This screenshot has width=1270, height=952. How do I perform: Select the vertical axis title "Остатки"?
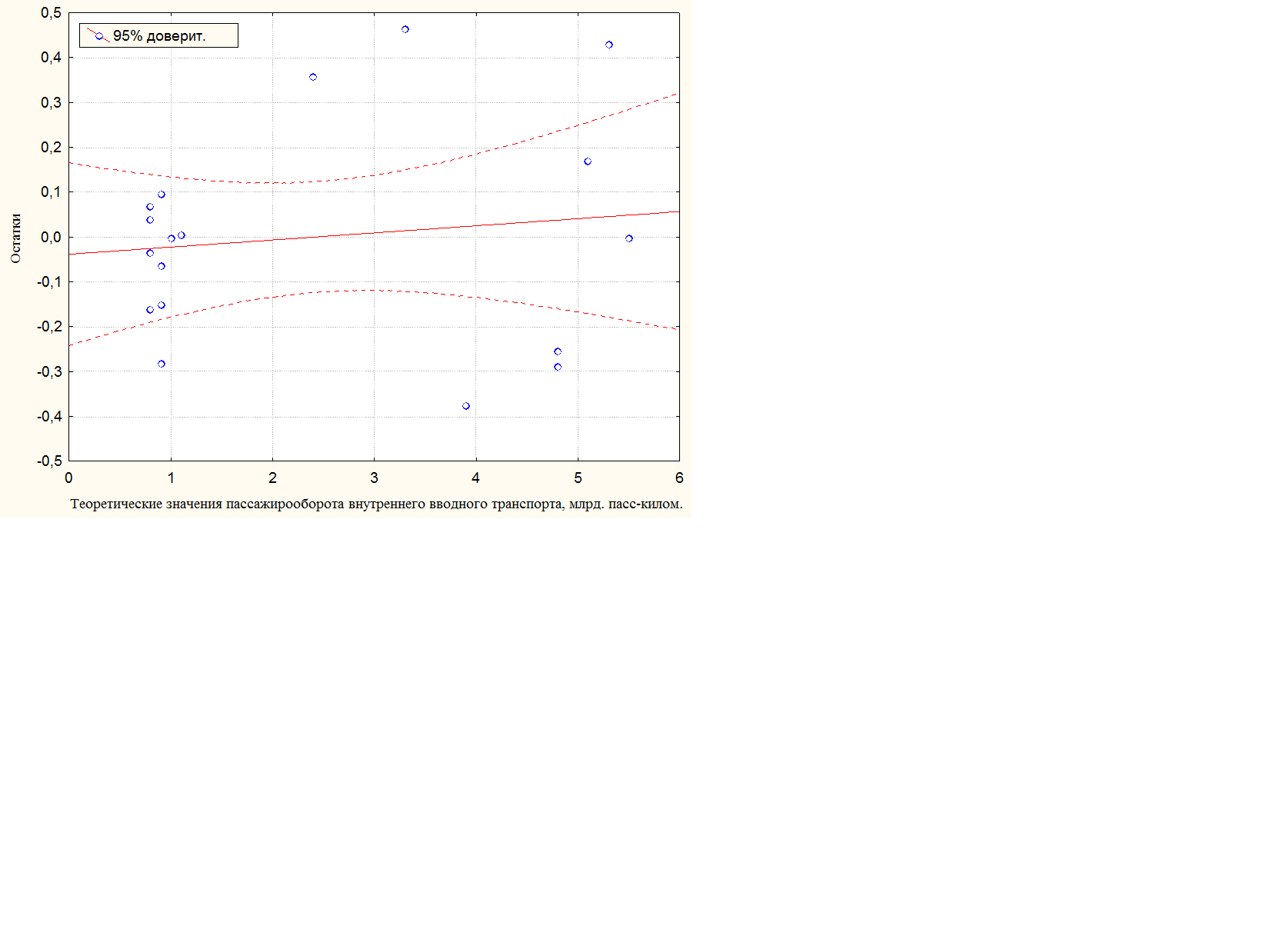(15, 238)
